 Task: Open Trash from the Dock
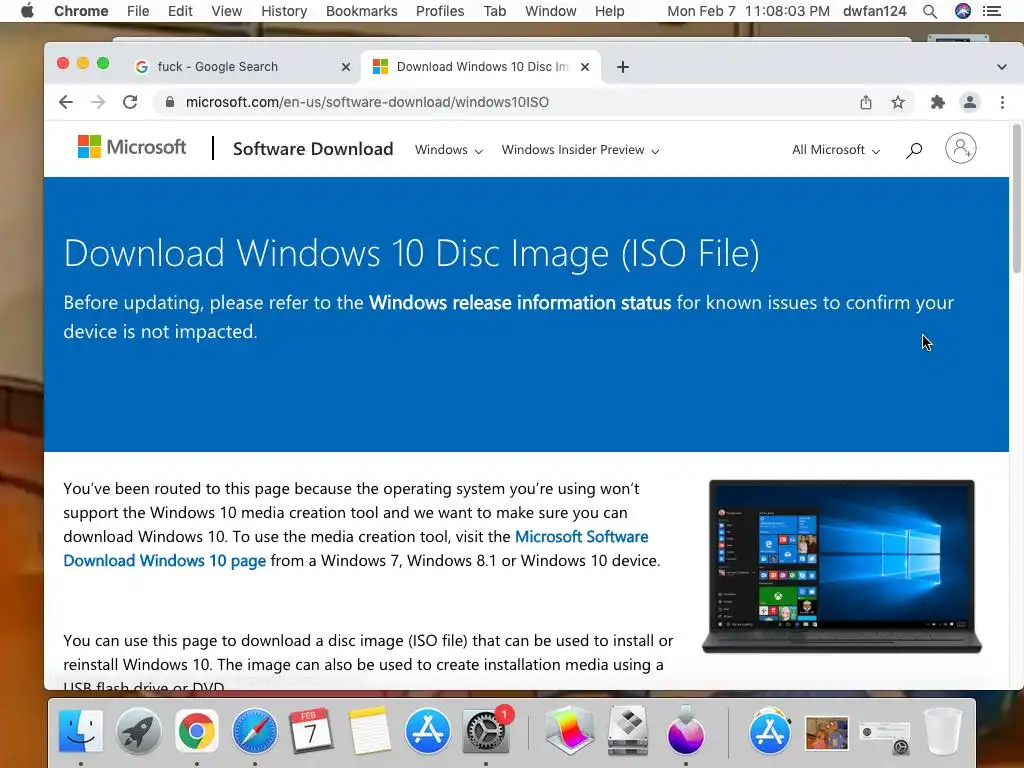[943, 731]
